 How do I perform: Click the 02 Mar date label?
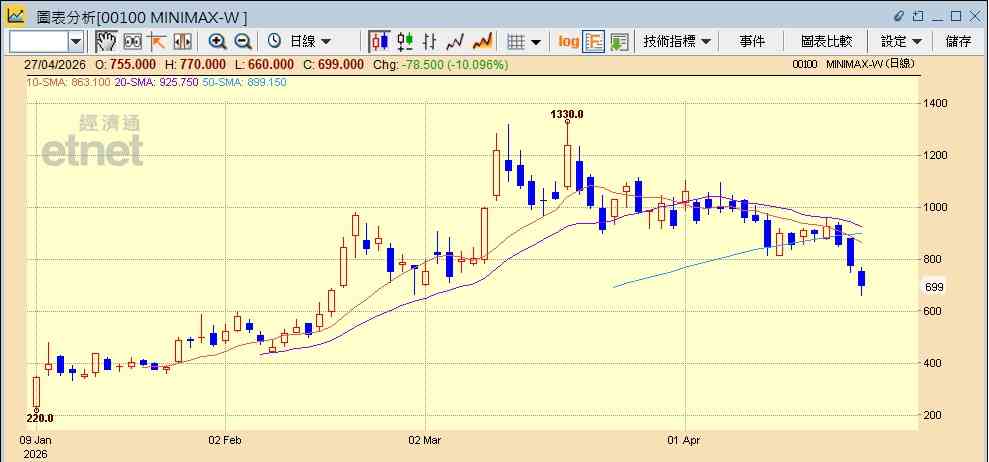pyautogui.click(x=425, y=440)
